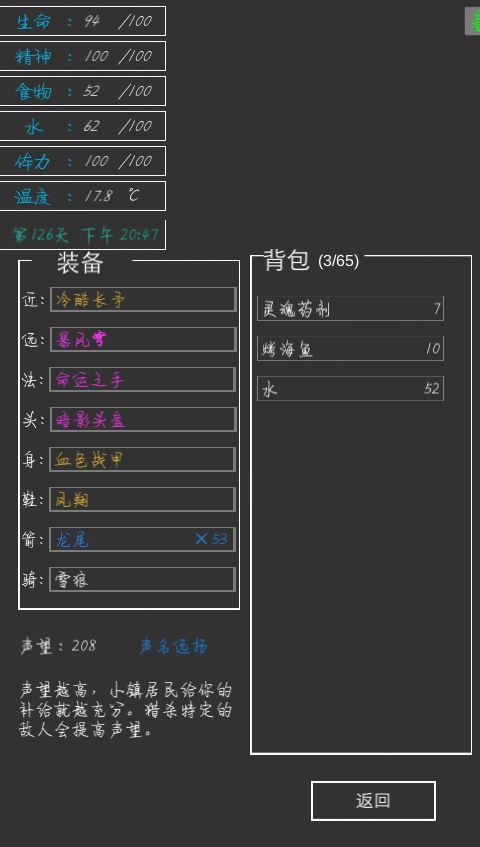
Task: Click the green button at top right corner
Action: tap(472, 21)
